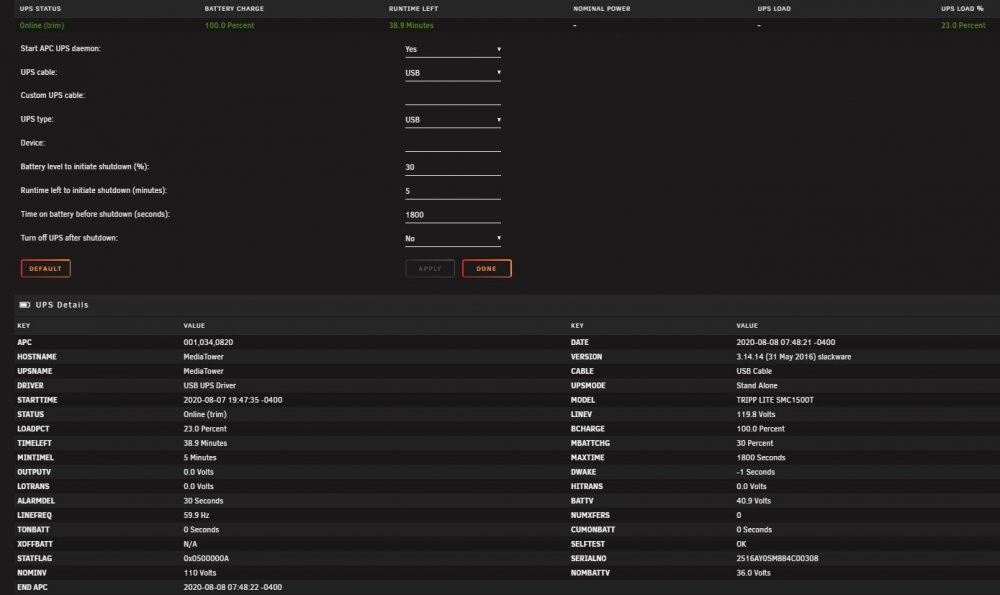Click the BATTV value 40.9 Volts
This screenshot has width=1000, height=595.
pos(754,501)
